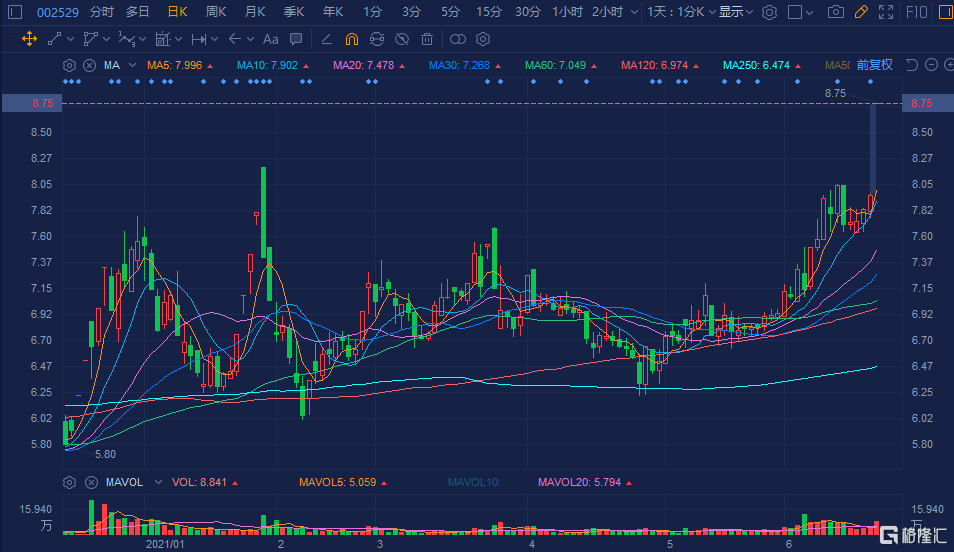Select the 1小时 hourly period
This screenshot has height=552, width=954.
[568, 12]
